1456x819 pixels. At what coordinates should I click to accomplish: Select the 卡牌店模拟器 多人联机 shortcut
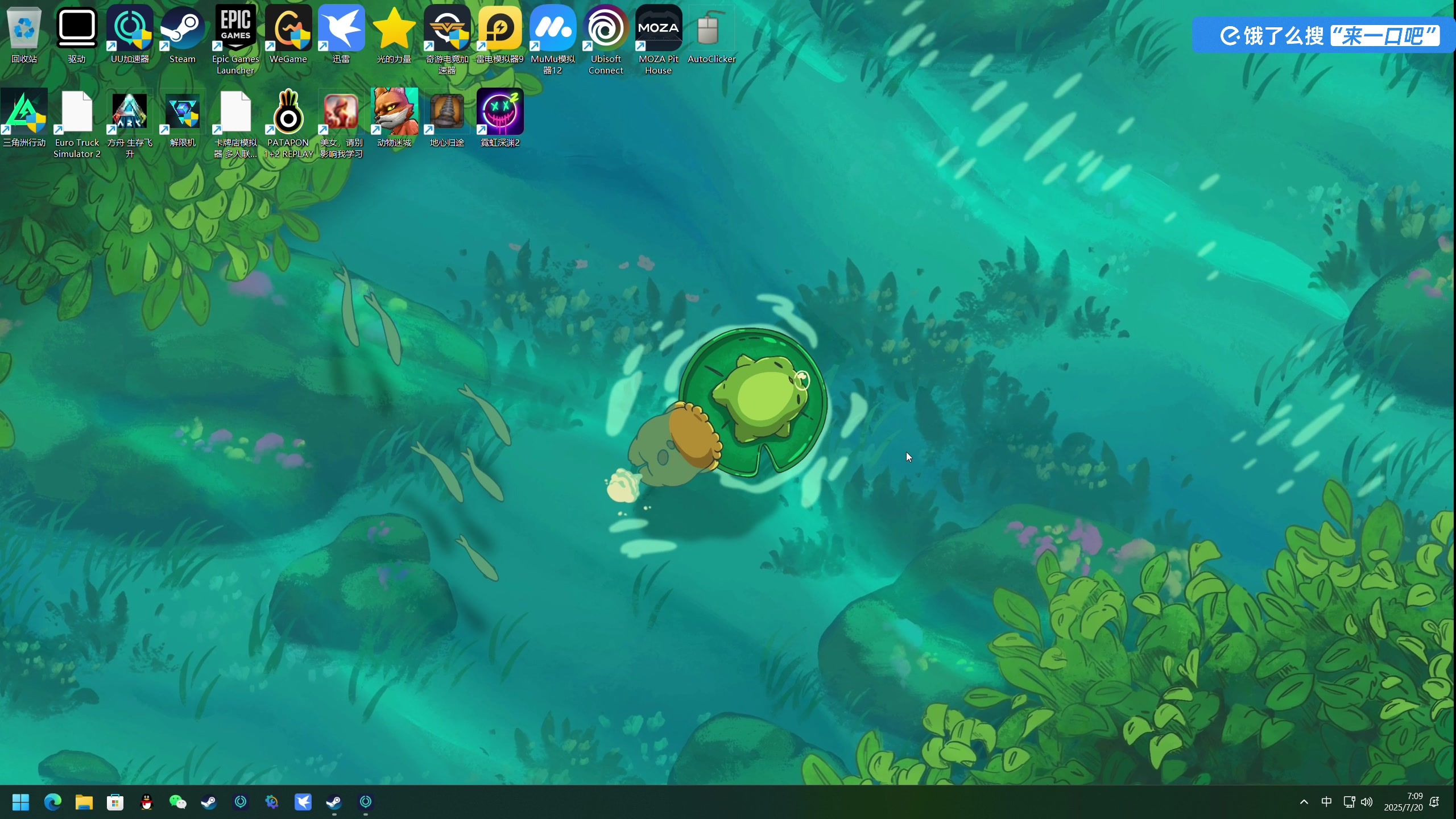tap(235, 123)
